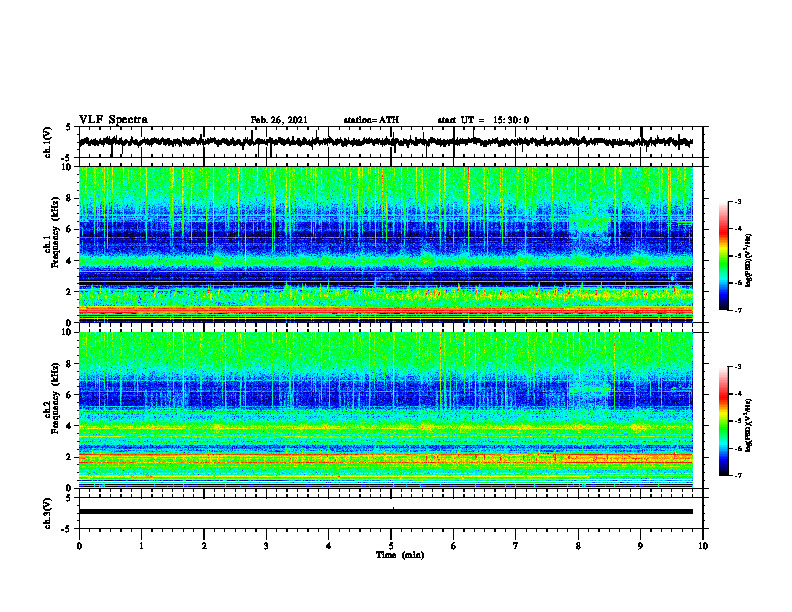
Task: Click the "3" label on the time axis
Action: pyautogui.click(x=266, y=546)
